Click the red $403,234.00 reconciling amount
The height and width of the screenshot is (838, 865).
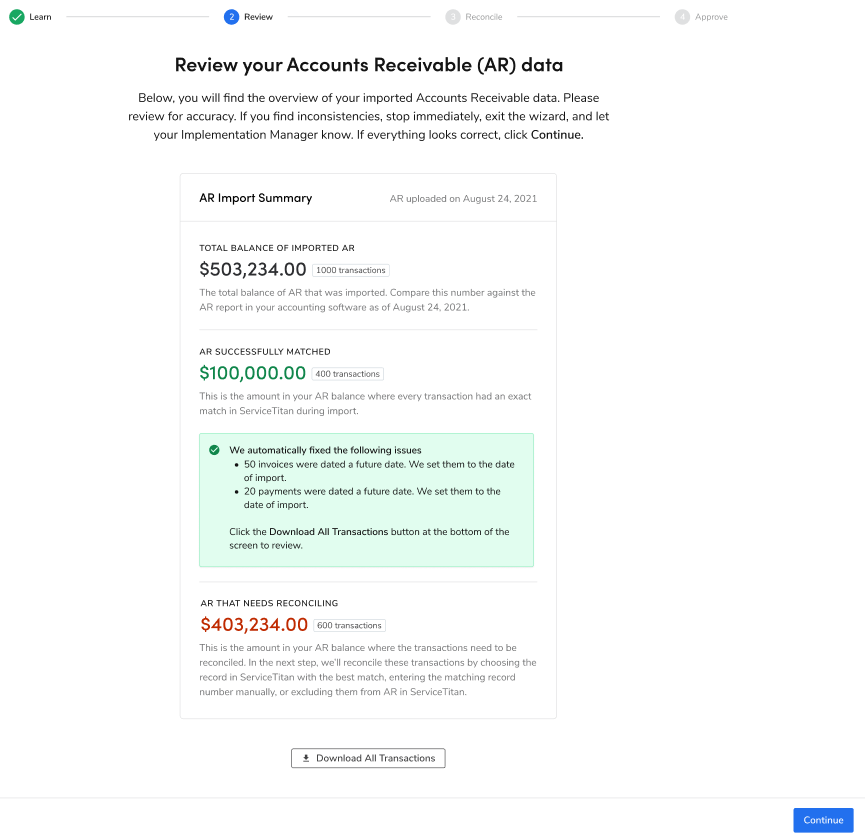254,625
